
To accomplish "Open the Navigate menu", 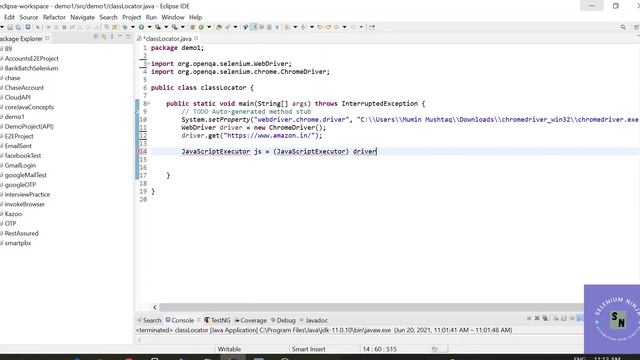I will tap(82, 17).
